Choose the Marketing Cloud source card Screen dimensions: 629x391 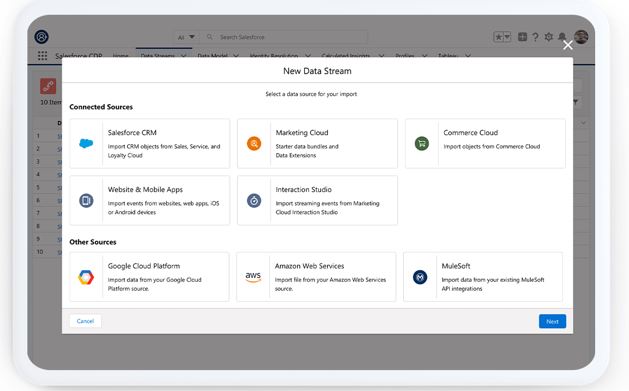point(317,143)
